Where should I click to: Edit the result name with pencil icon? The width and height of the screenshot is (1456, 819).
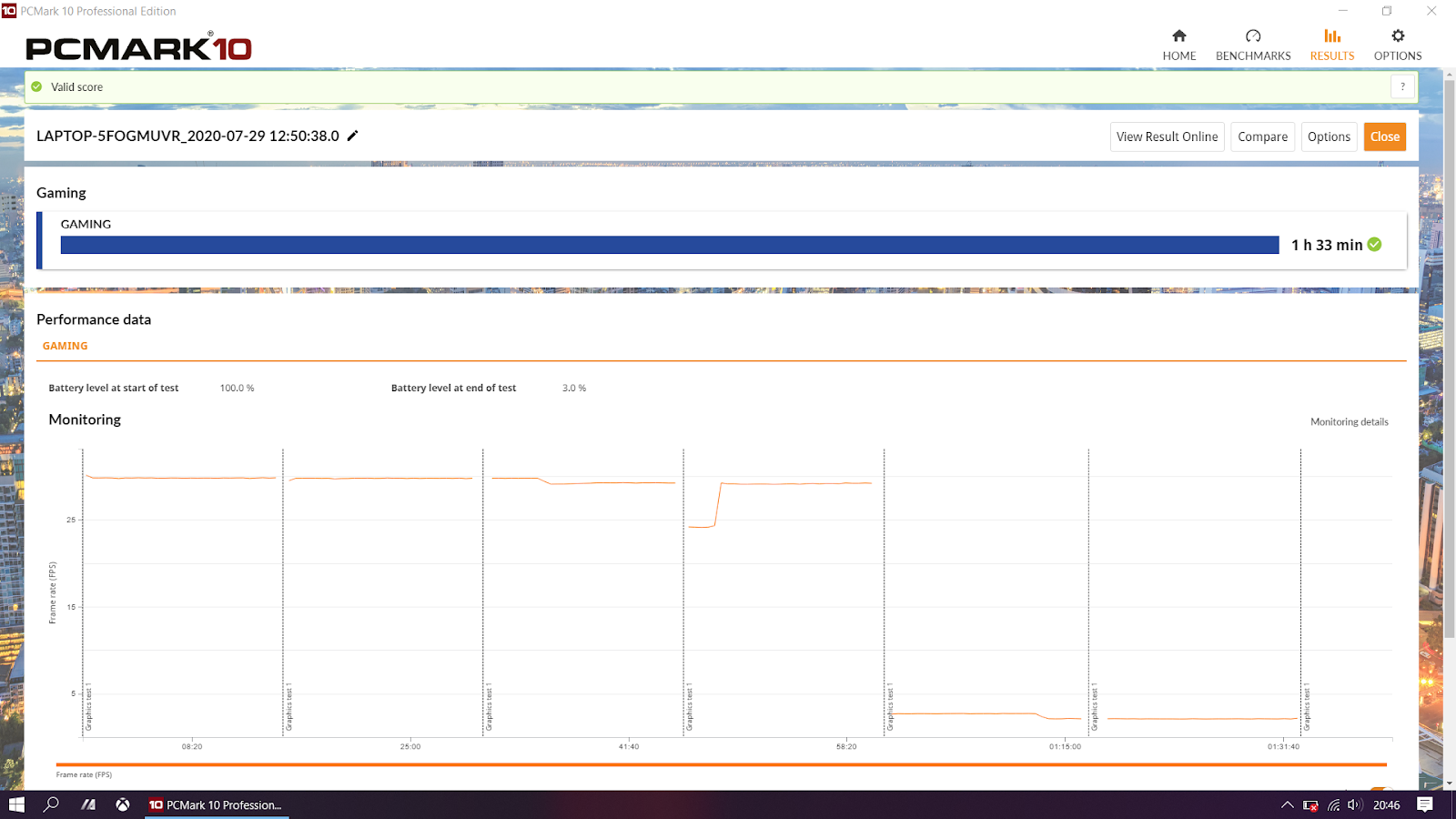click(x=353, y=136)
